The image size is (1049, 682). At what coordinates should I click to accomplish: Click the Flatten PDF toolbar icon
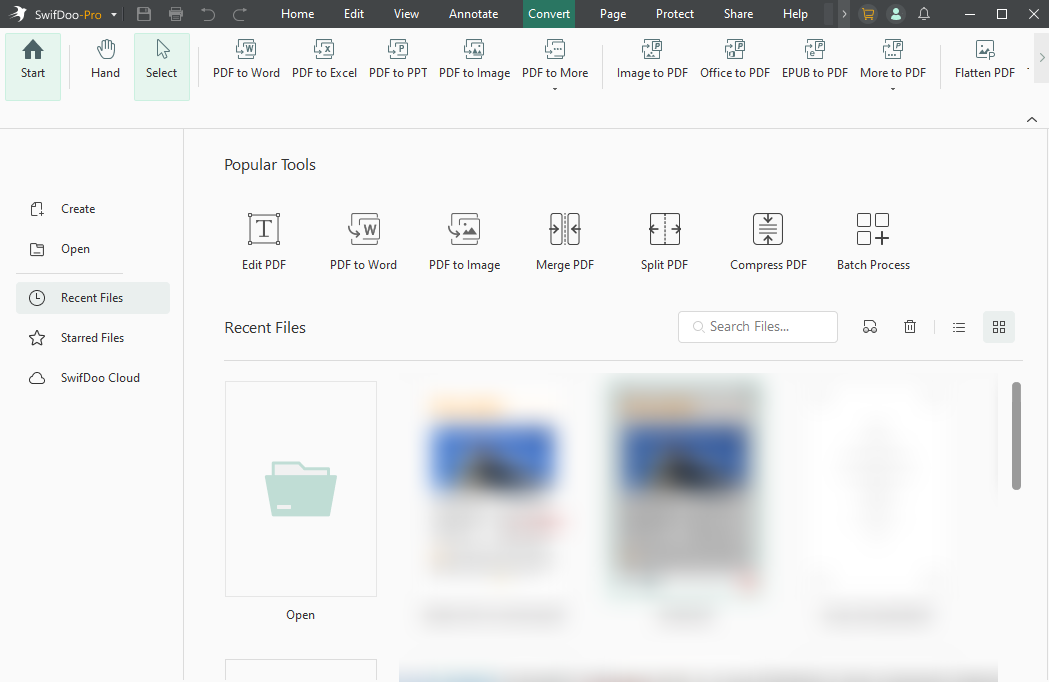[x=984, y=60]
